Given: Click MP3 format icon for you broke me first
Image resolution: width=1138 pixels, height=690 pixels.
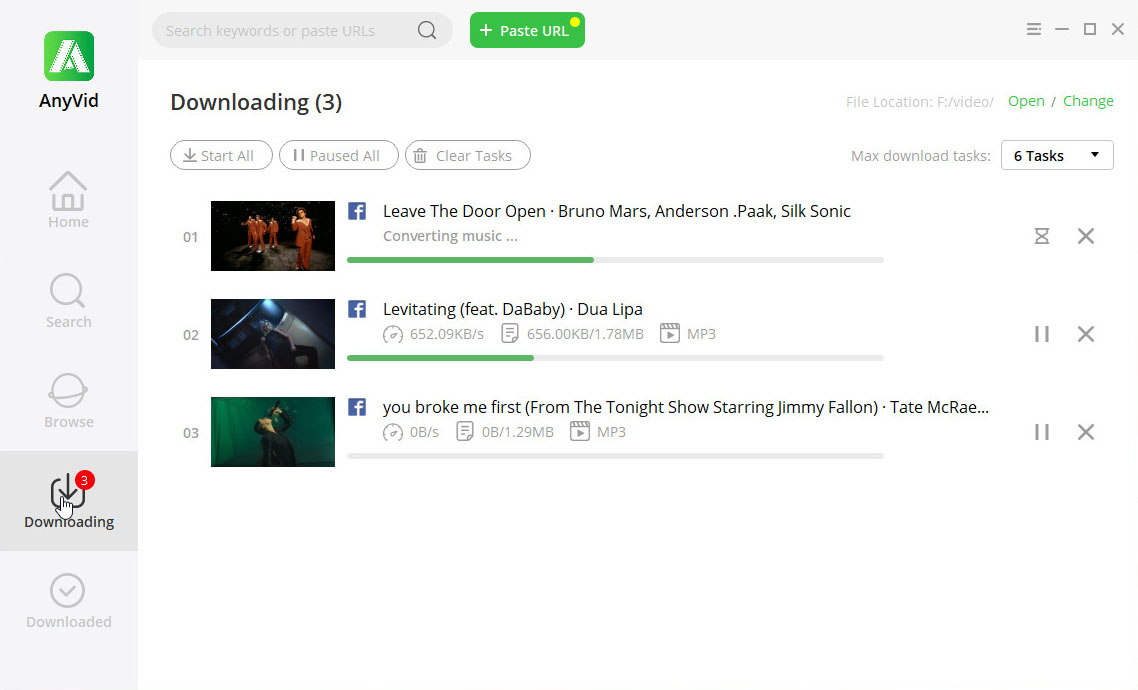Looking at the screenshot, I should 579,432.
